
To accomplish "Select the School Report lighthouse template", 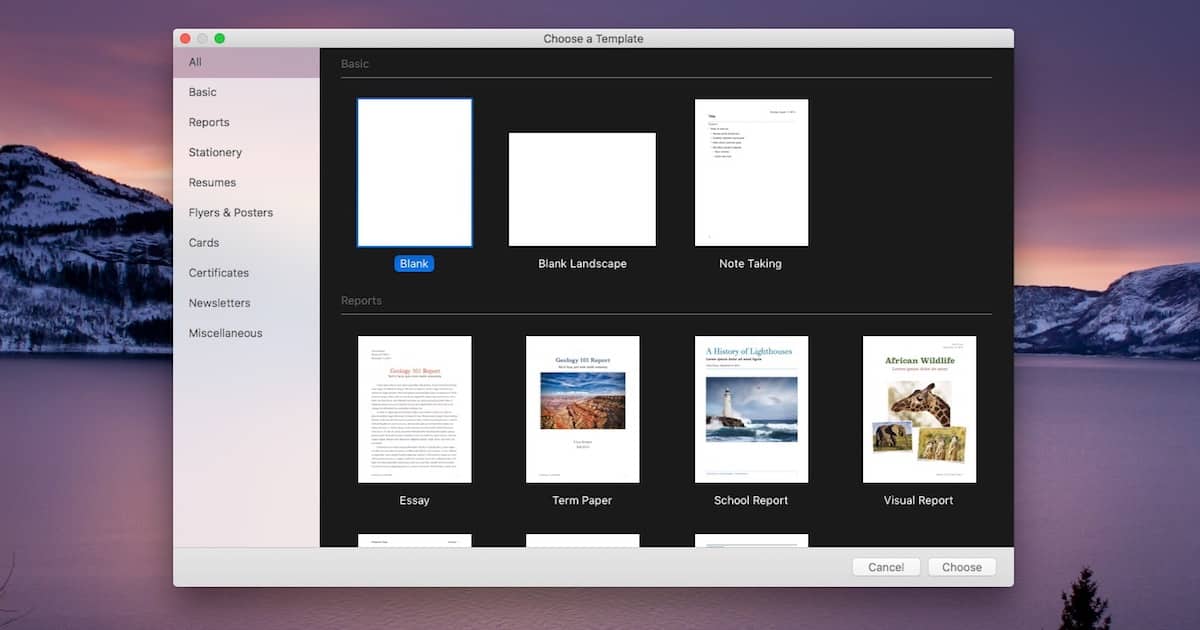I will [751, 409].
